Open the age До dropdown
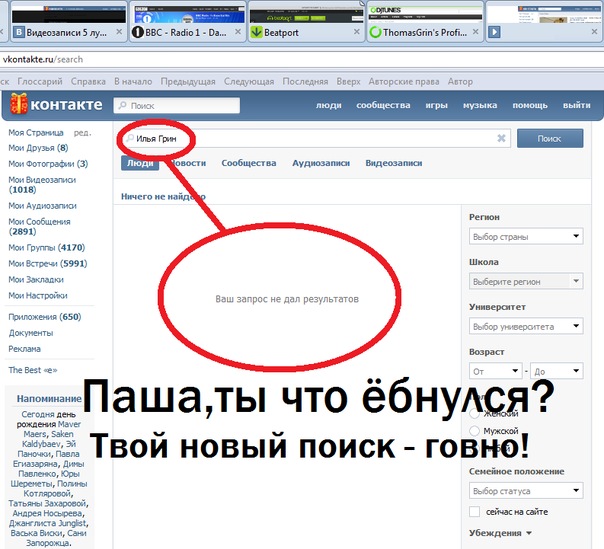Viewport: 604px width, 549px height. (557, 371)
